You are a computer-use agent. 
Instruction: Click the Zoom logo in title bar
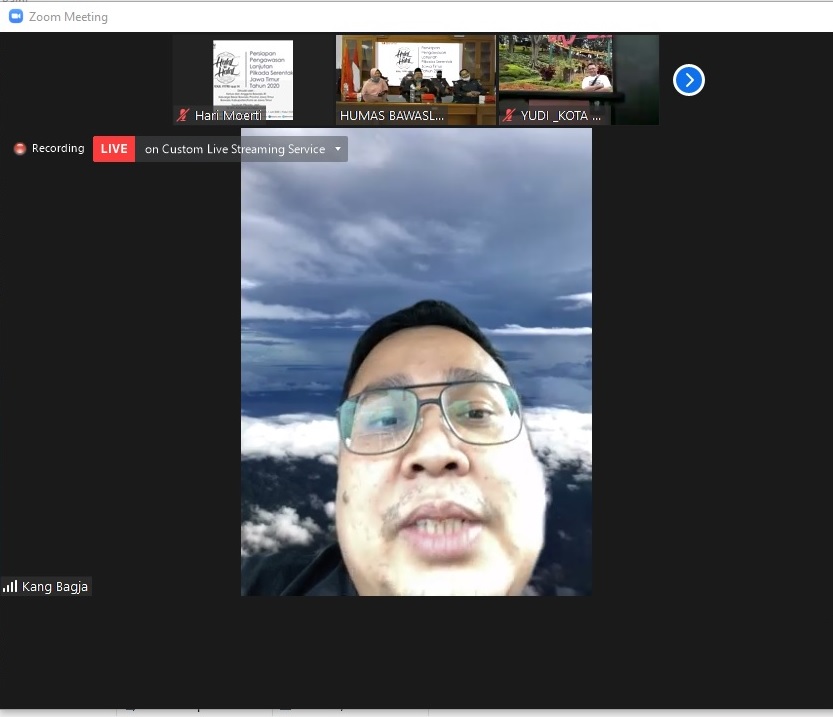(15, 16)
